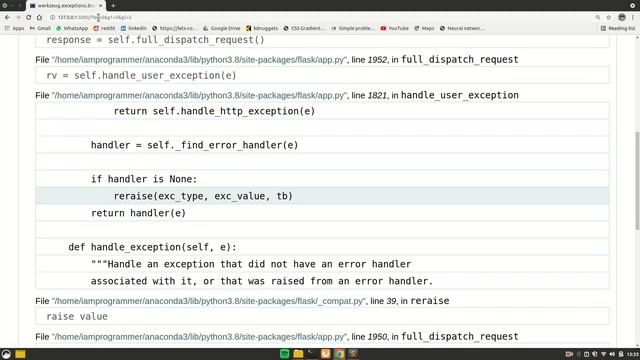Switch to Chrome in the taskbar
This screenshot has width=640, height=360.
(x=339, y=354)
